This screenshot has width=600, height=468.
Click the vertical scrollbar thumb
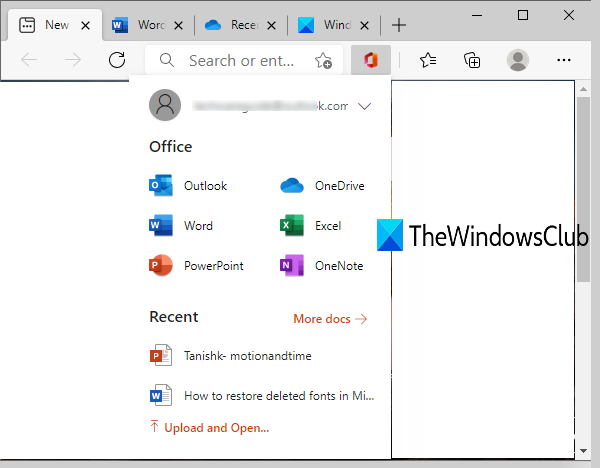(x=584, y=189)
